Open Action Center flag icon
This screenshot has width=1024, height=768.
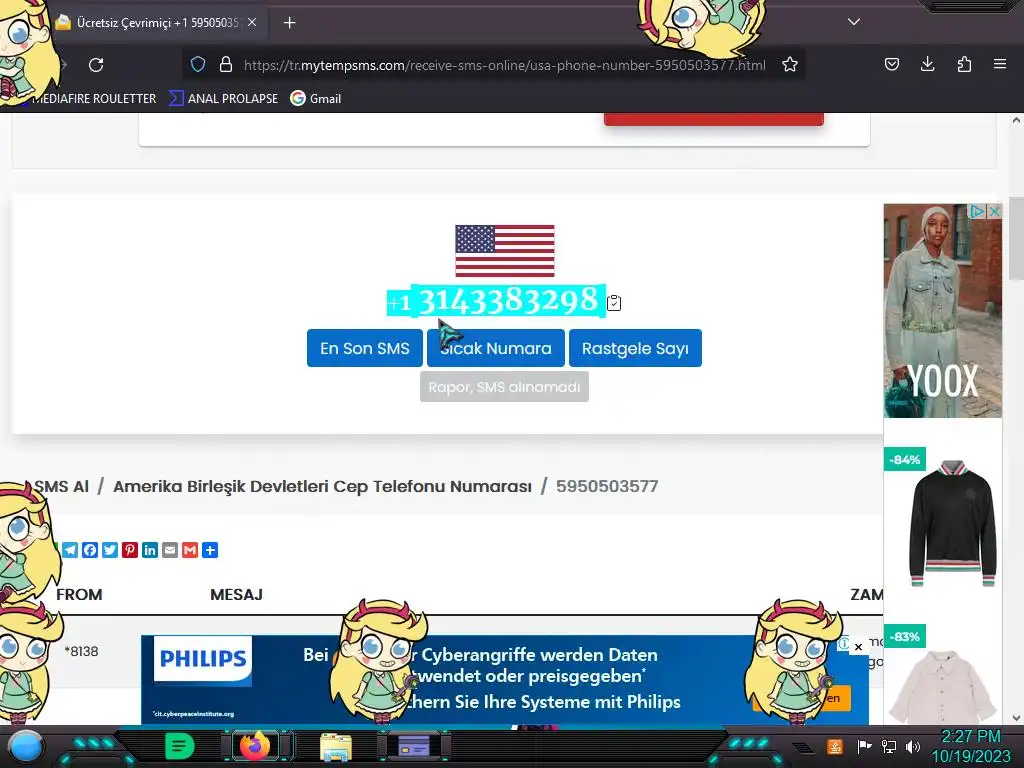click(x=864, y=746)
